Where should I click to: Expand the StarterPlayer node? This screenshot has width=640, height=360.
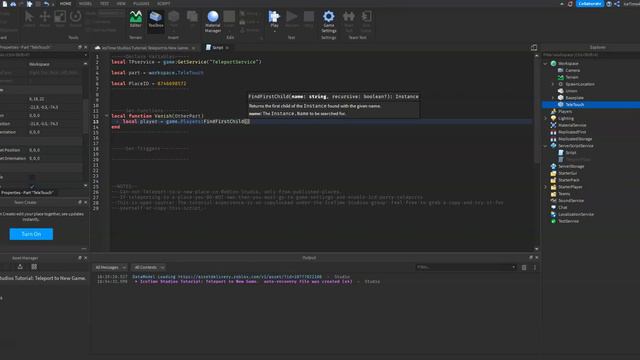pyautogui.click(x=546, y=187)
